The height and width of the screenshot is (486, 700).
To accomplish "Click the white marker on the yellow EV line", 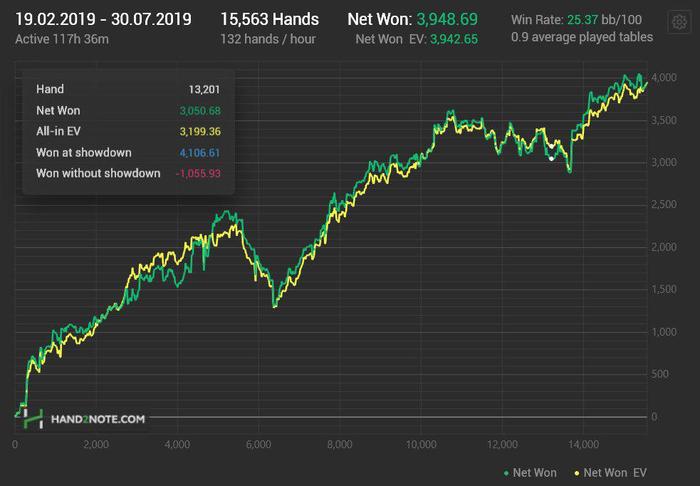I will pyautogui.click(x=551, y=146).
